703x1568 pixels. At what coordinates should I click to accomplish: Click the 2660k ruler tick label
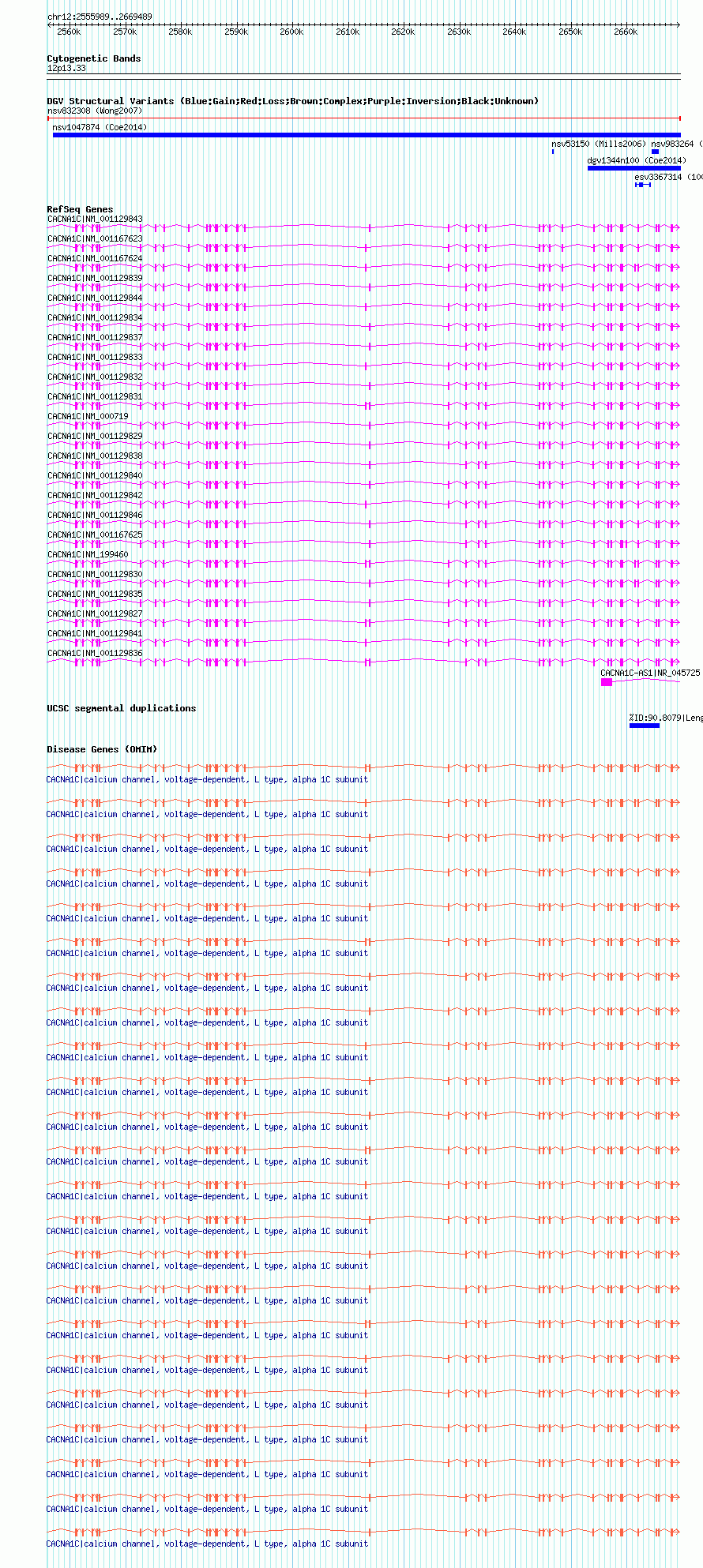626,32
